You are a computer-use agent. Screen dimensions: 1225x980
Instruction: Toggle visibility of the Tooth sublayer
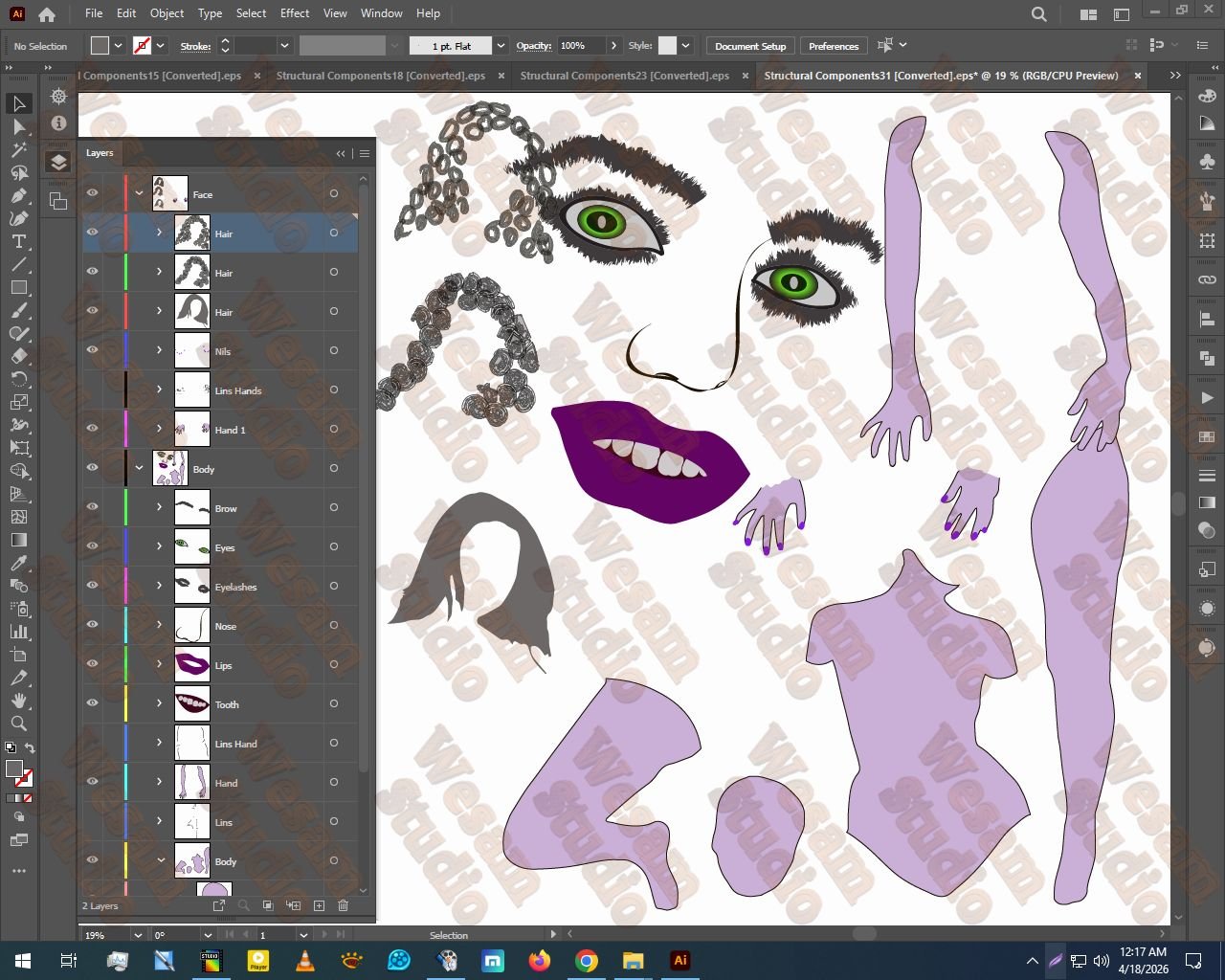[x=93, y=703]
